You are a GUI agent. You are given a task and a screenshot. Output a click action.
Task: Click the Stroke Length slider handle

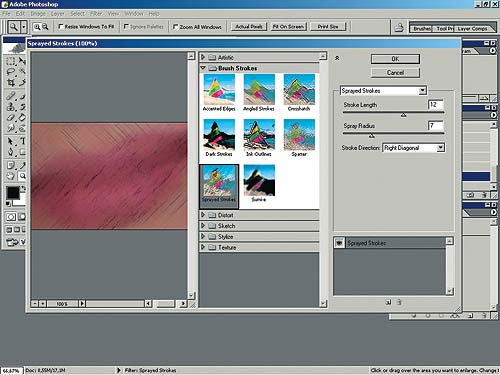click(403, 115)
